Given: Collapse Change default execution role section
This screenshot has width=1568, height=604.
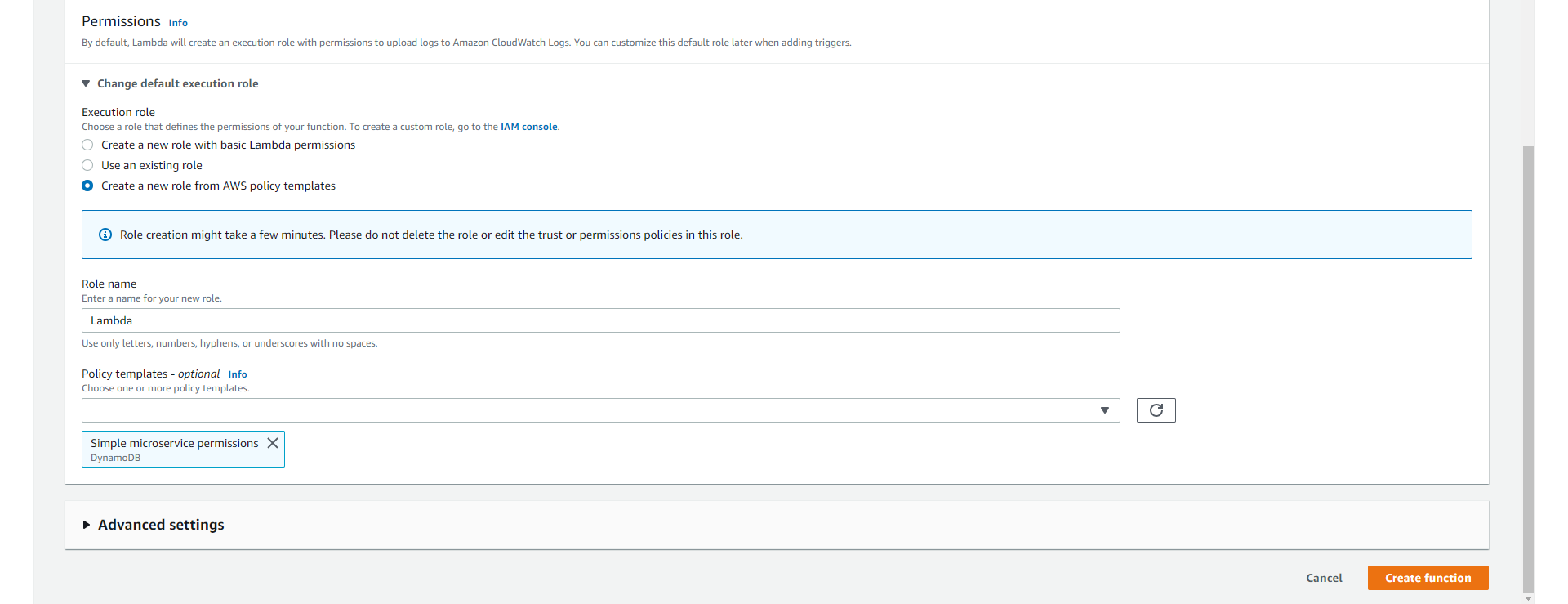Looking at the screenshot, I should point(170,83).
